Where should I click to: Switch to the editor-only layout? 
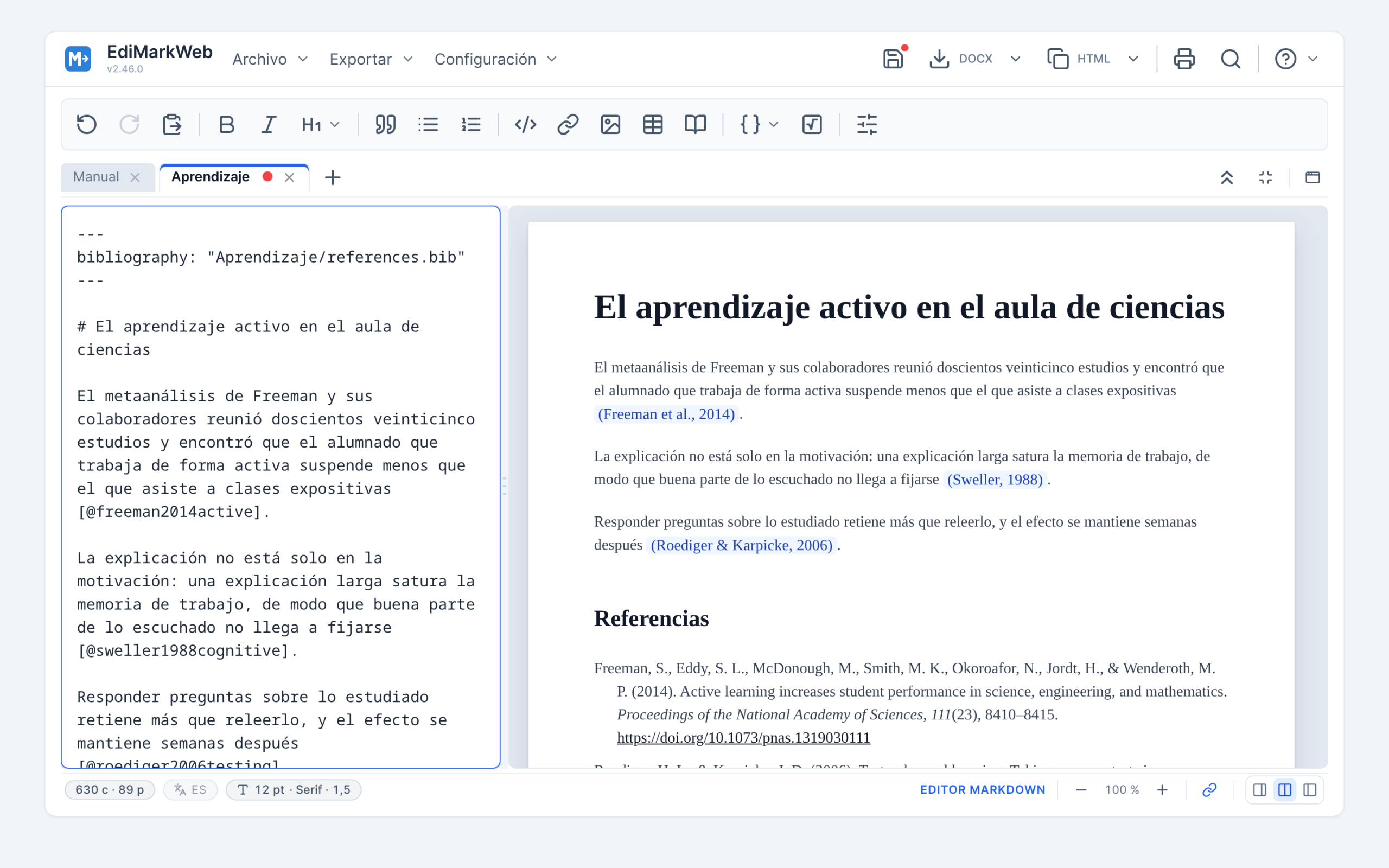[x=1260, y=790]
